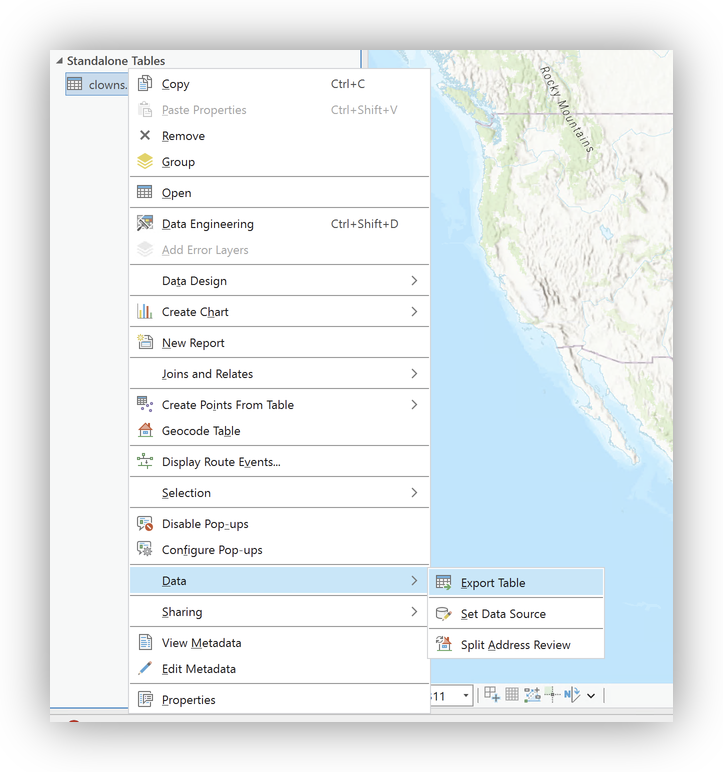Click the Group layers icon
The image size is (723, 772).
pos(145,162)
